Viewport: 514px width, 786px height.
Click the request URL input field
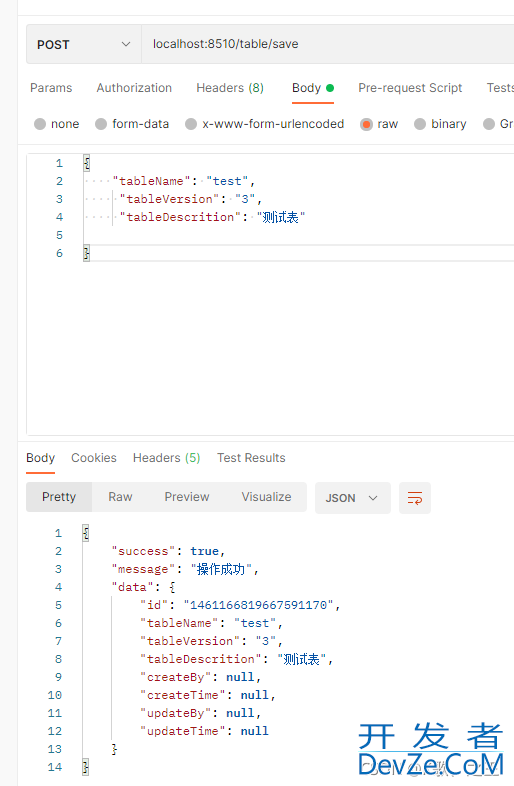(x=328, y=45)
